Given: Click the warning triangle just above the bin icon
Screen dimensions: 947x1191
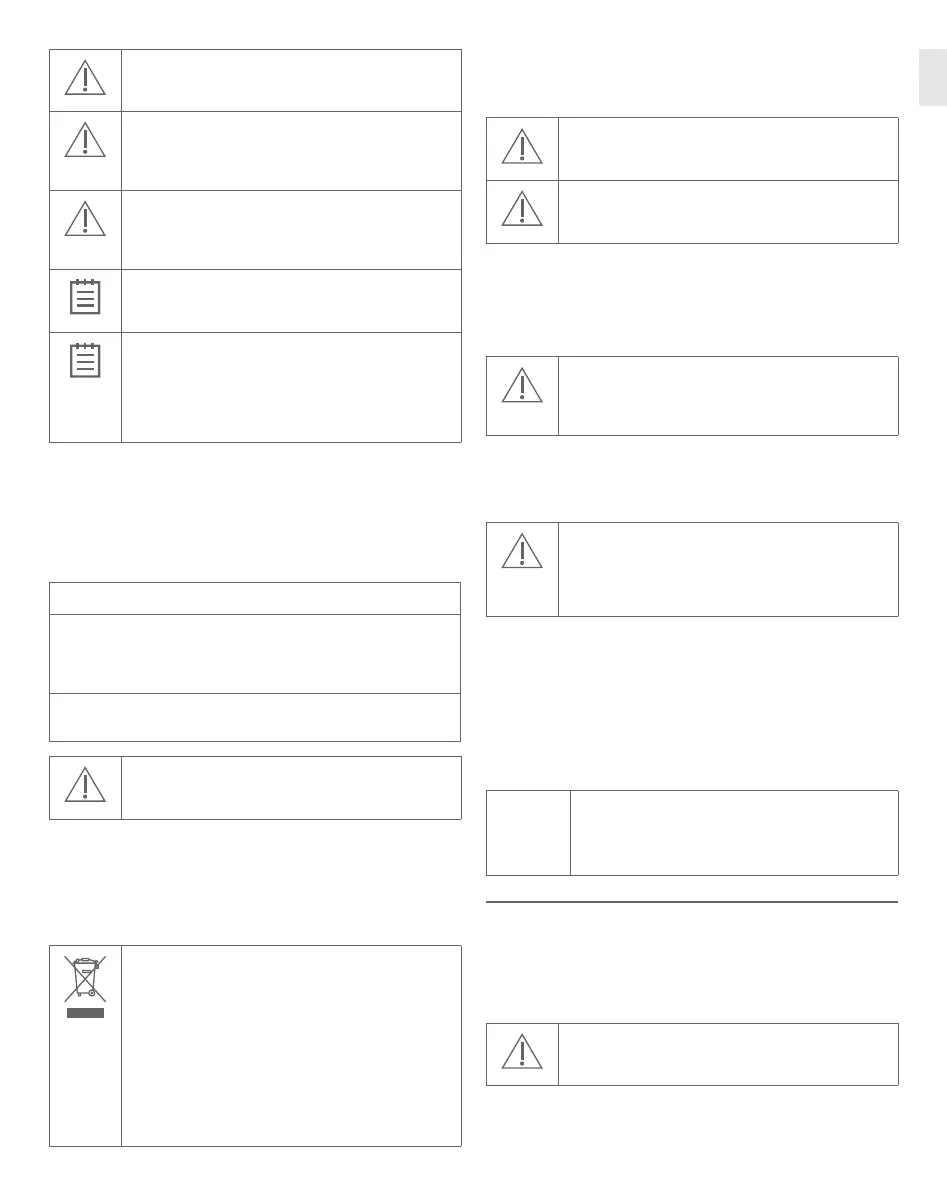Looking at the screenshot, I should point(85,787).
